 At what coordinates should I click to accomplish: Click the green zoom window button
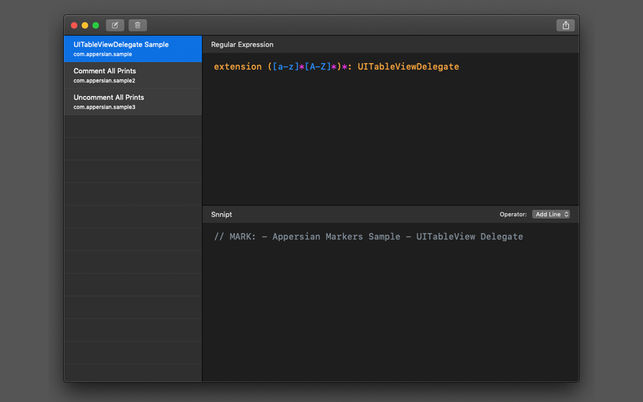96,25
